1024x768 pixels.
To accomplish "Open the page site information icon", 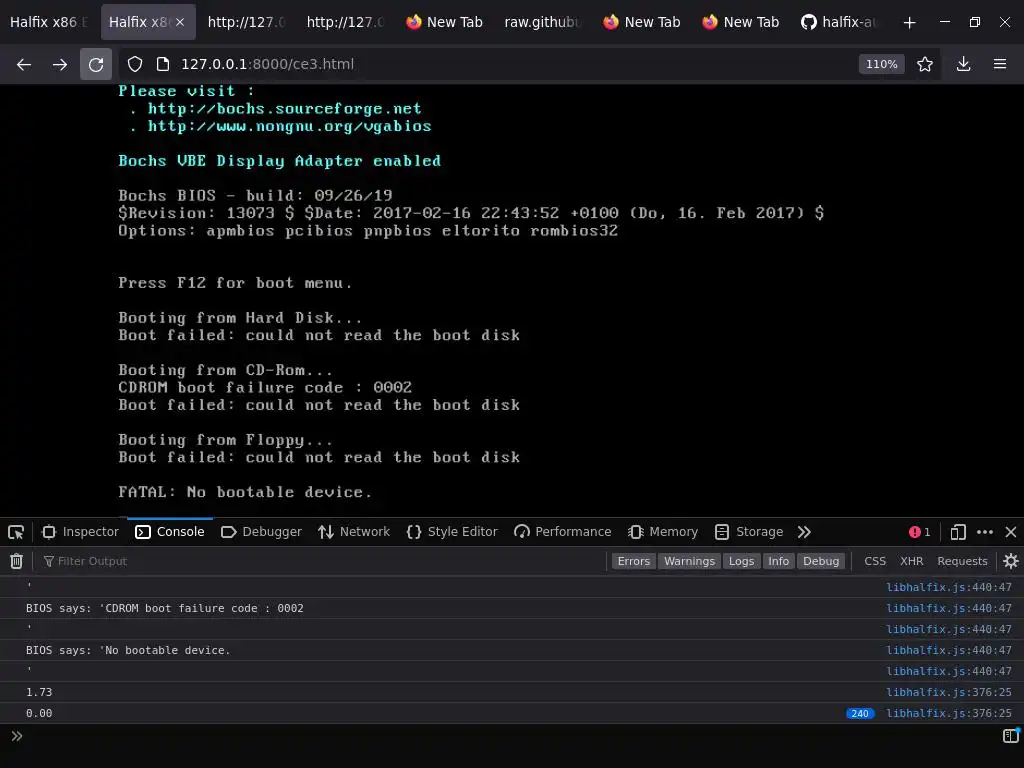I will coord(163,64).
